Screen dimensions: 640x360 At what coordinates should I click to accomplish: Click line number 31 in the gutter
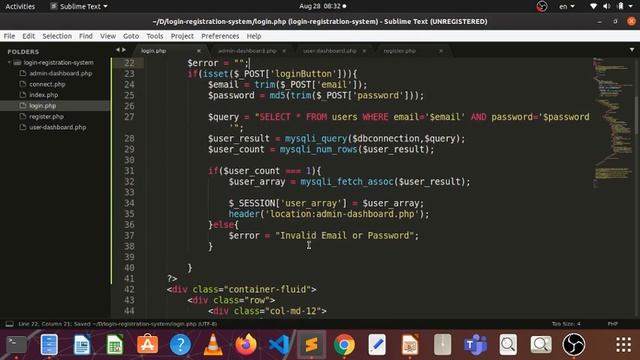click(129, 171)
